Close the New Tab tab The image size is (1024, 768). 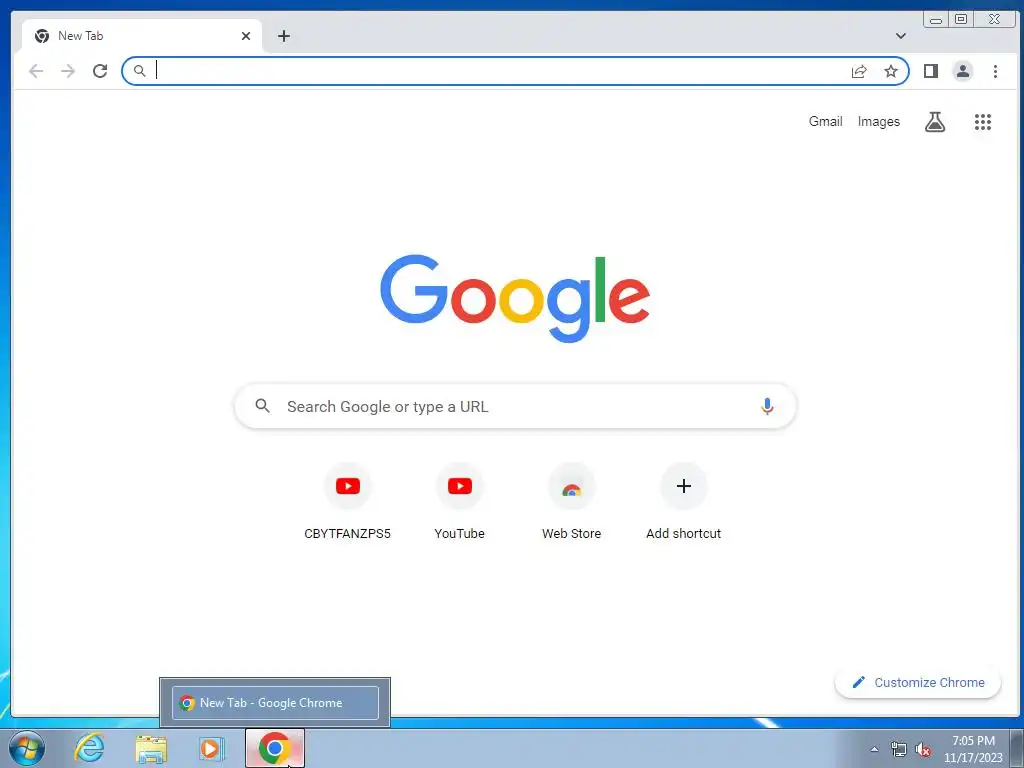(246, 36)
